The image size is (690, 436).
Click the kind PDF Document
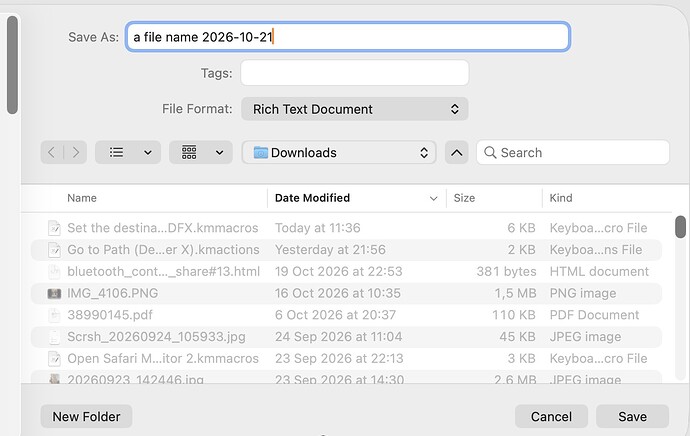595,315
